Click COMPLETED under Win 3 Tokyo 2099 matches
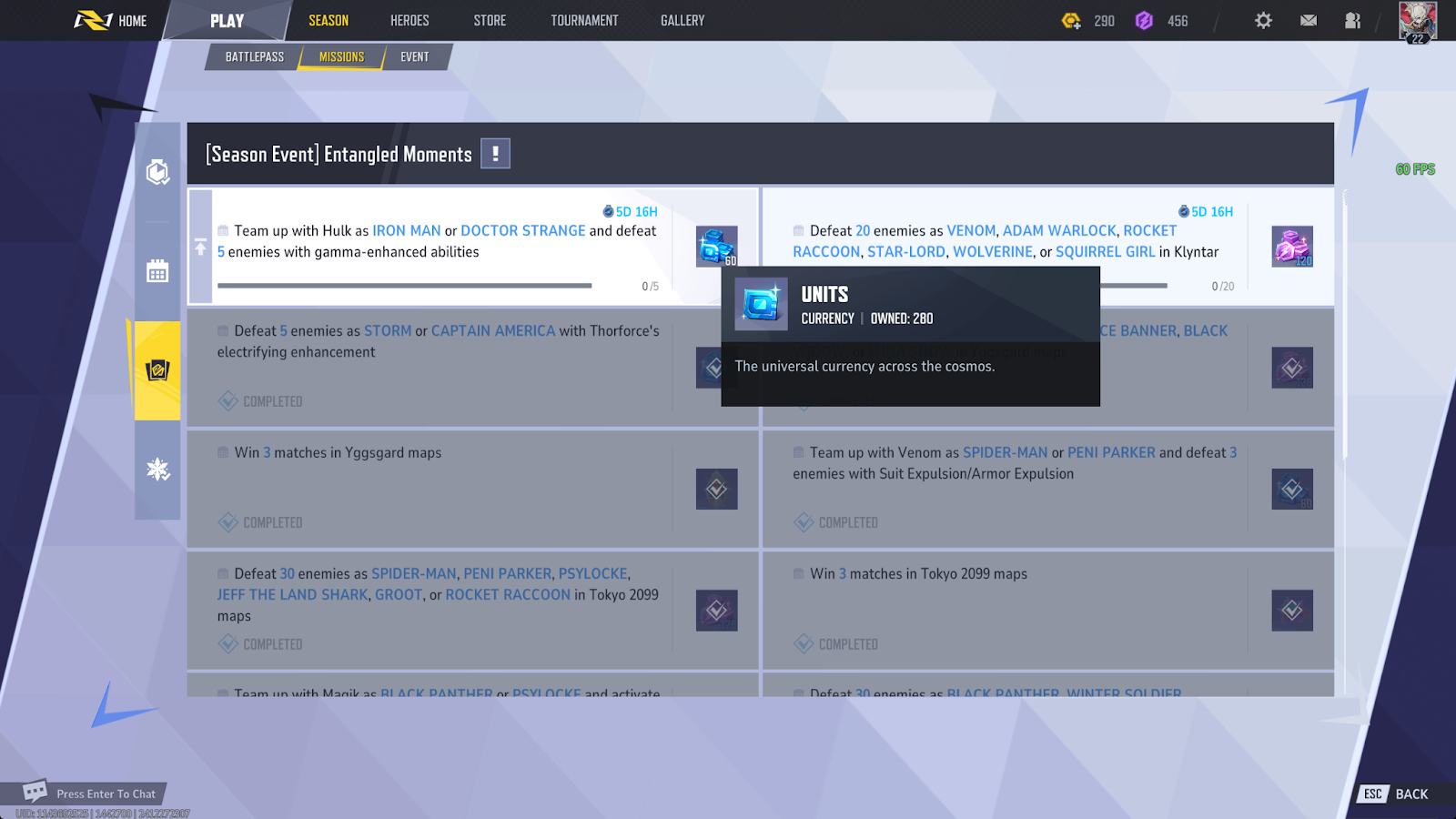The image size is (1456, 819). (836, 644)
